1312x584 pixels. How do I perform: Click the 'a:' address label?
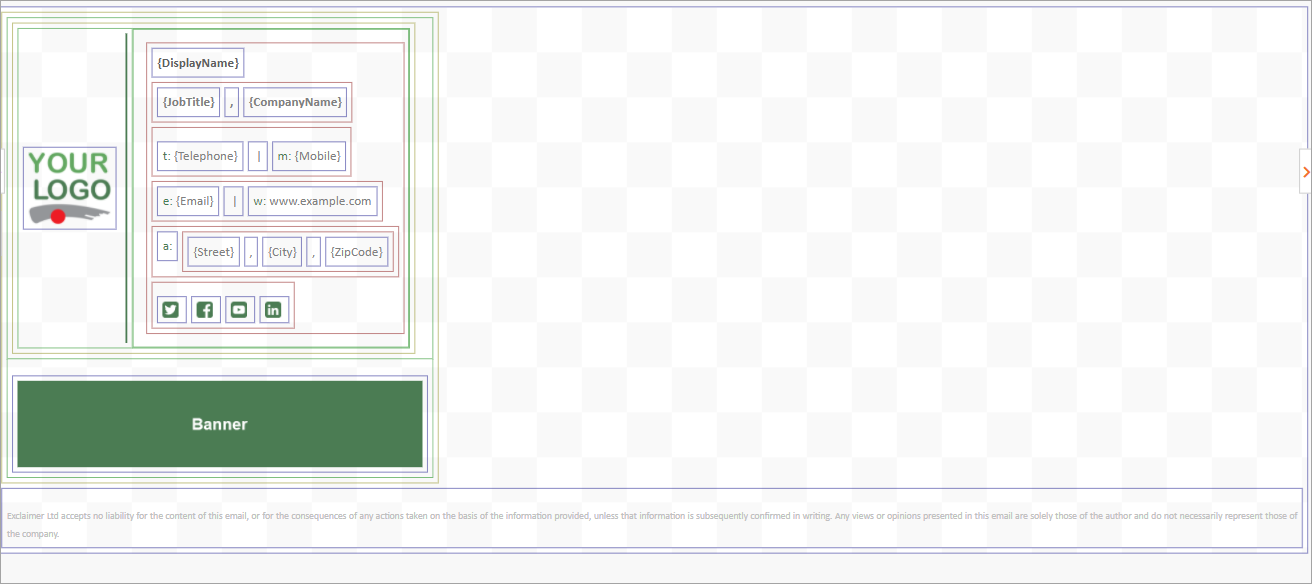pyautogui.click(x=167, y=246)
